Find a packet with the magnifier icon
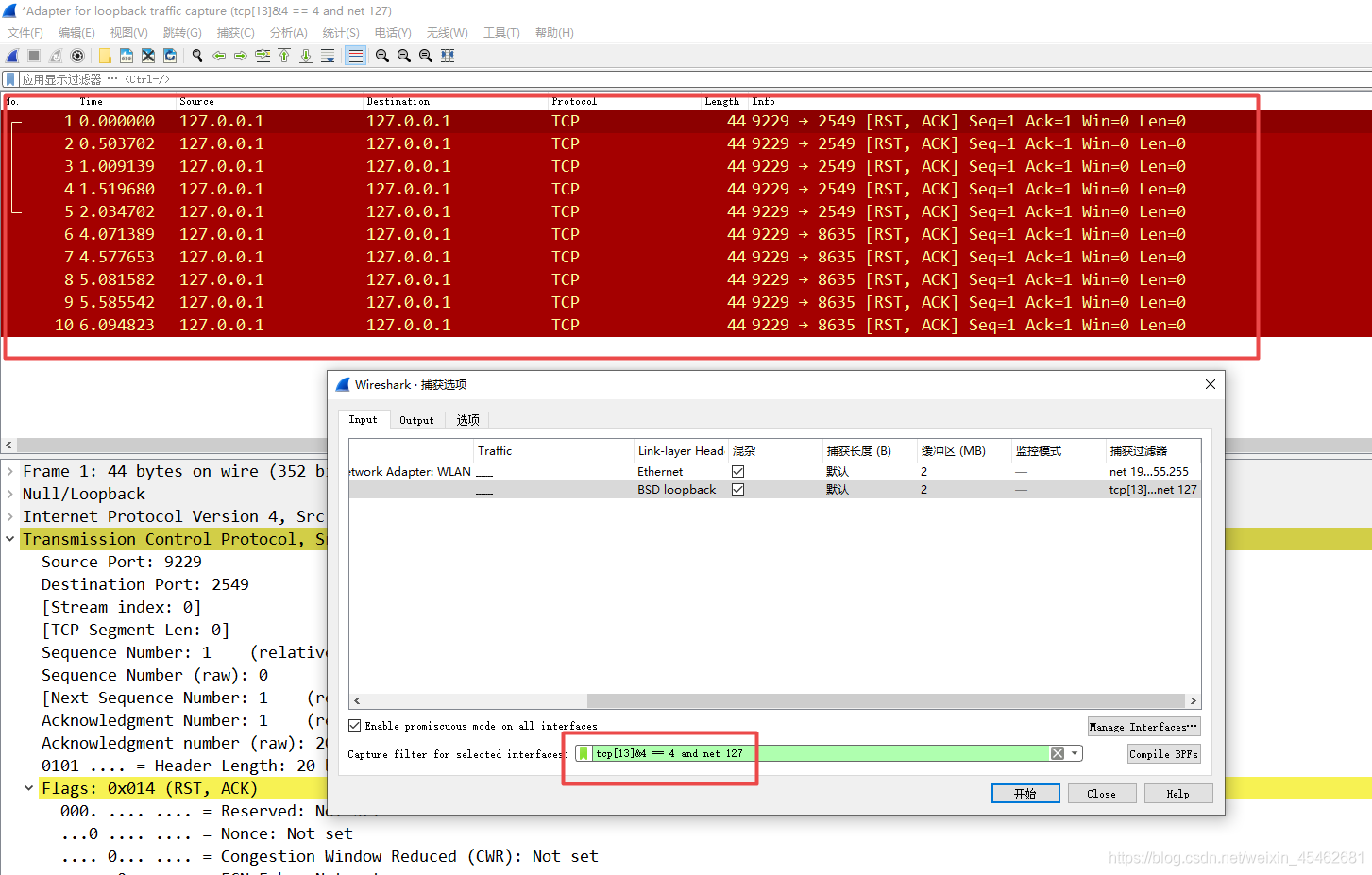Image resolution: width=1372 pixels, height=875 pixels. click(197, 56)
